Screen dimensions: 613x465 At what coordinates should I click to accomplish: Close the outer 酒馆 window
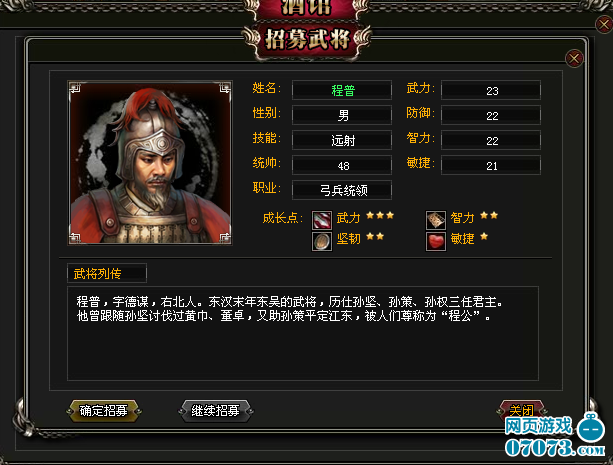point(604,25)
